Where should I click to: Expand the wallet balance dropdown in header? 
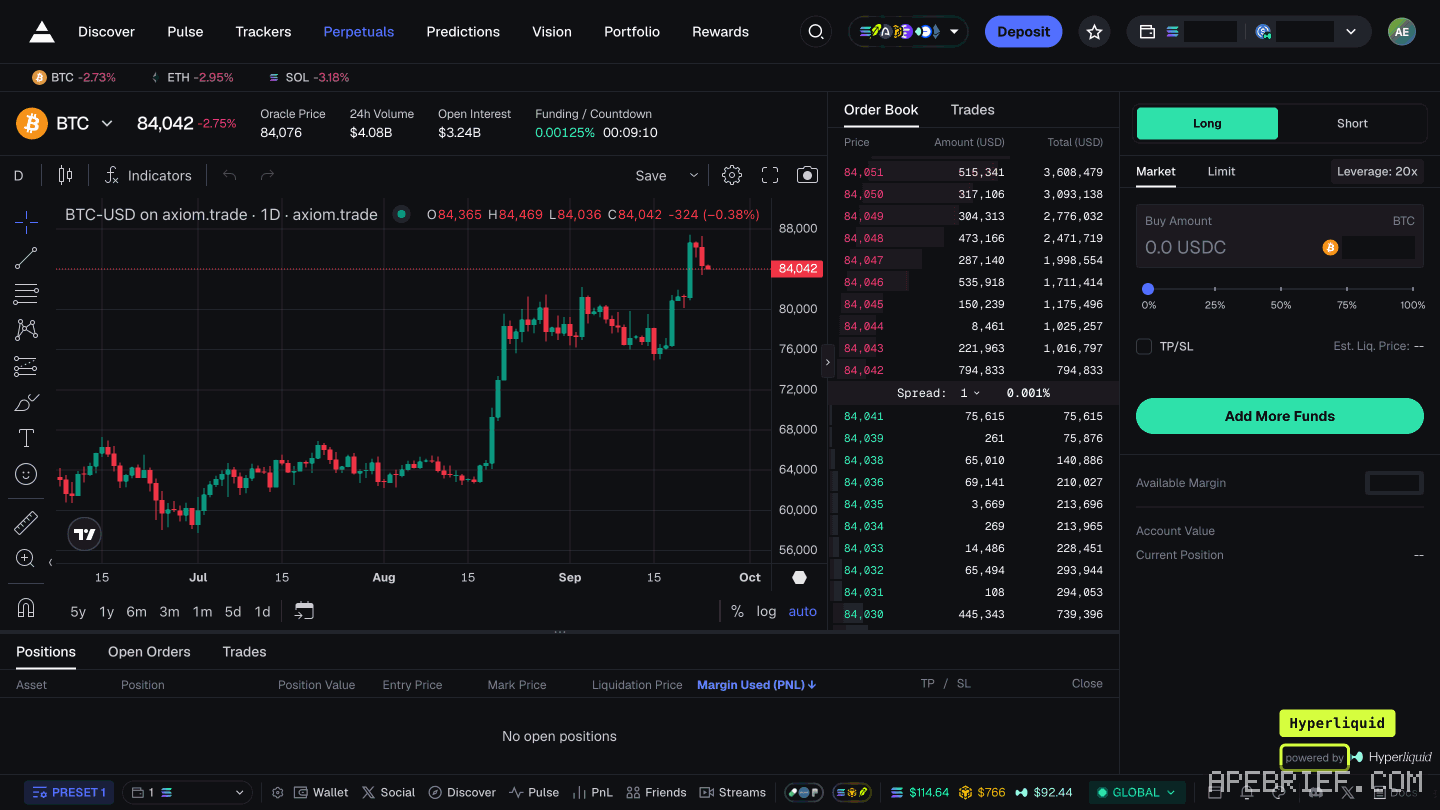pyautogui.click(x=1351, y=32)
